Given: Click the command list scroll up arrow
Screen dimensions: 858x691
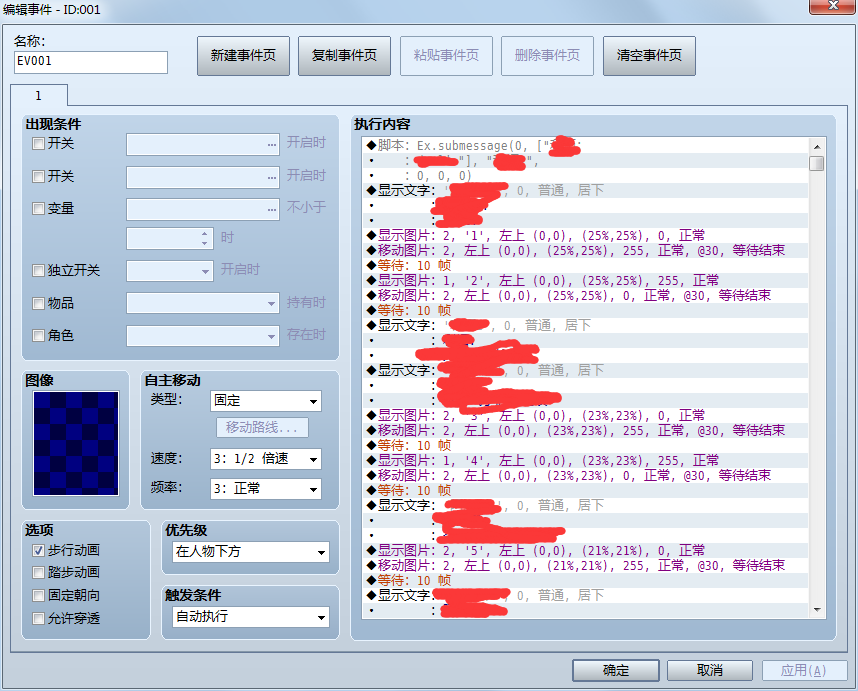Looking at the screenshot, I should [x=817, y=146].
